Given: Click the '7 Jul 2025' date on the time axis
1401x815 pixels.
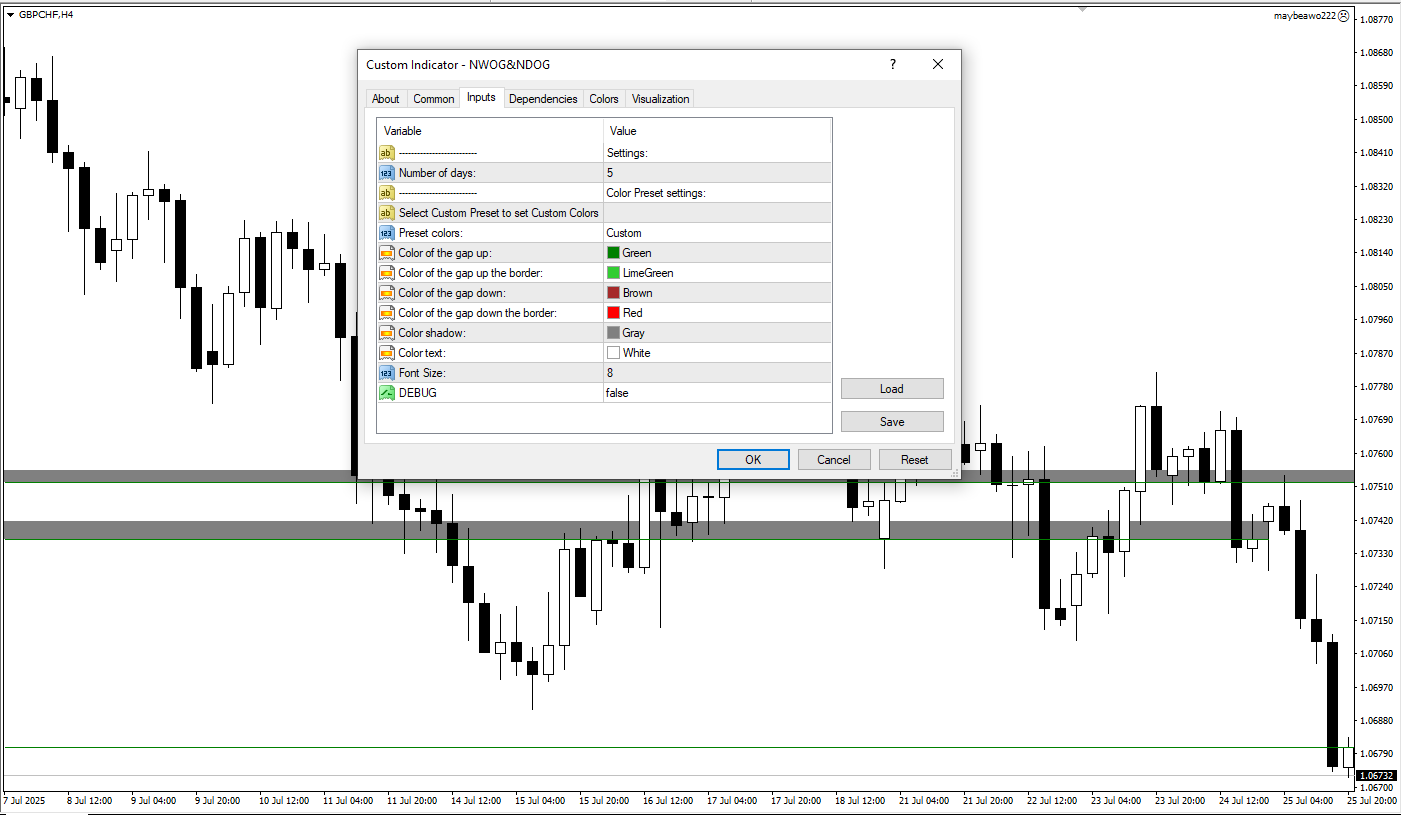Looking at the screenshot, I should [x=25, y=801].
